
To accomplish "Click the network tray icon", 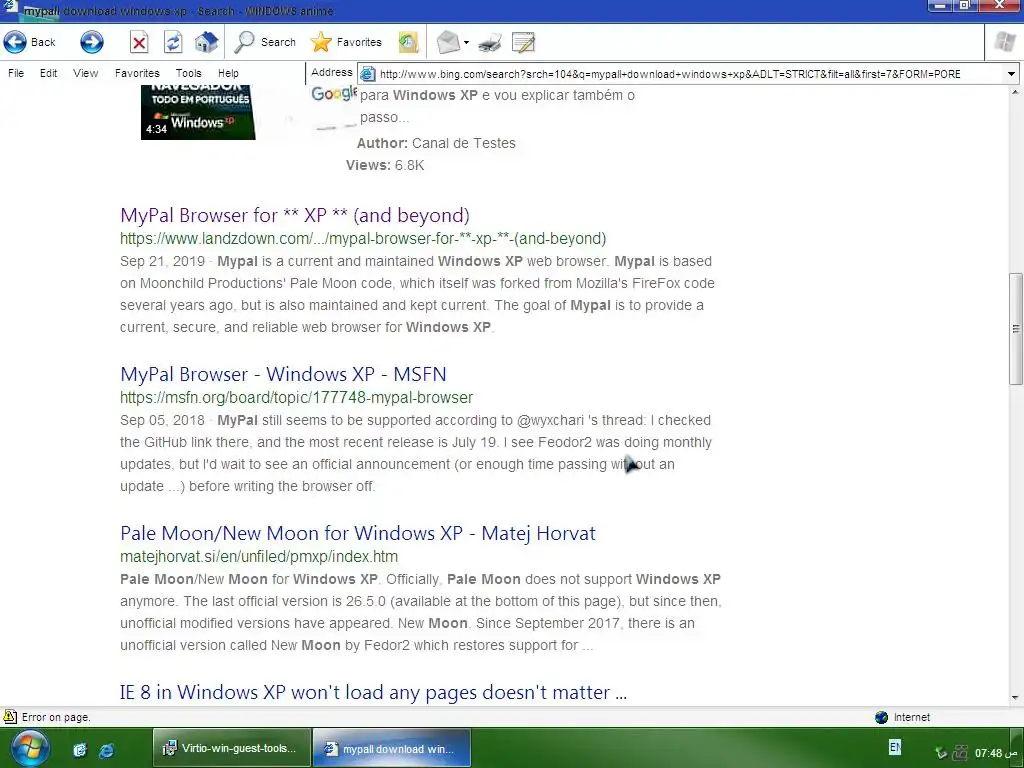I will pos(959,753).
